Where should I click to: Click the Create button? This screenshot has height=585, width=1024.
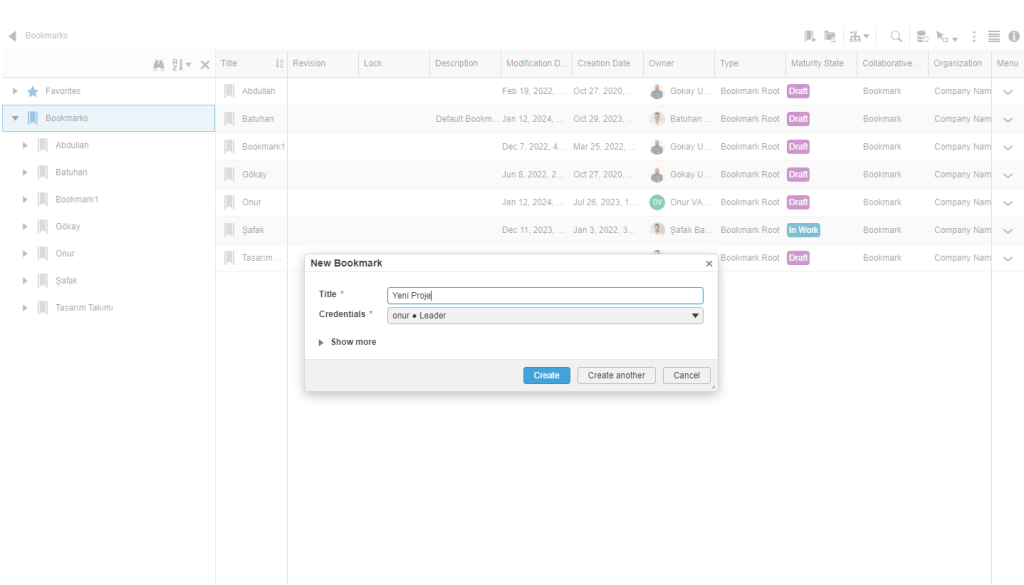[546, 375]
